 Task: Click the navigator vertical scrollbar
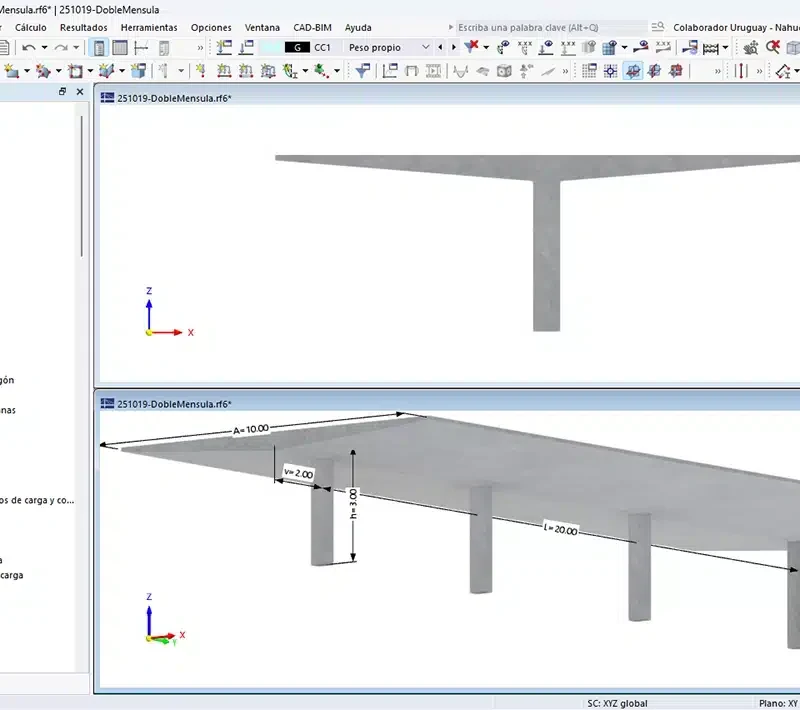82,186
